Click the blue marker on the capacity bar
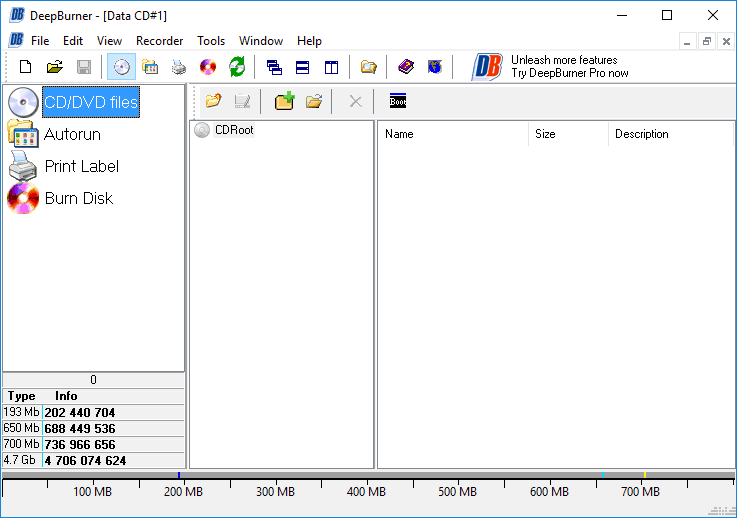Viewport: 737px width, 518px height. click(x=179, y=475)
